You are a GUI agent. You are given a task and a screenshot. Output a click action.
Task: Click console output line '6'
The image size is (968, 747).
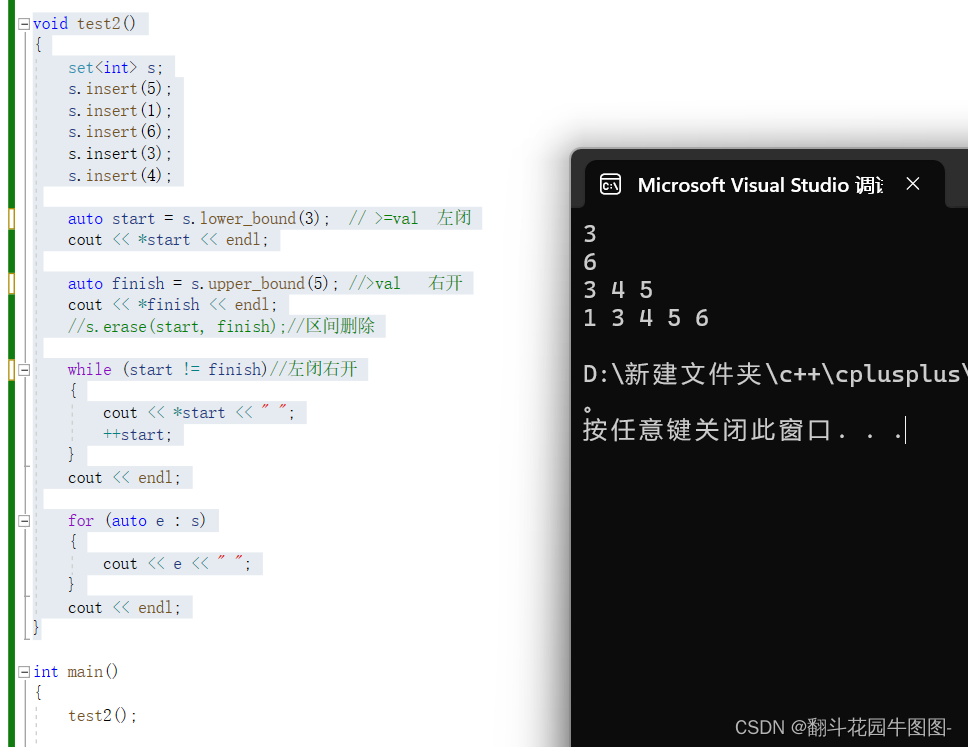[x=590, y=262]
